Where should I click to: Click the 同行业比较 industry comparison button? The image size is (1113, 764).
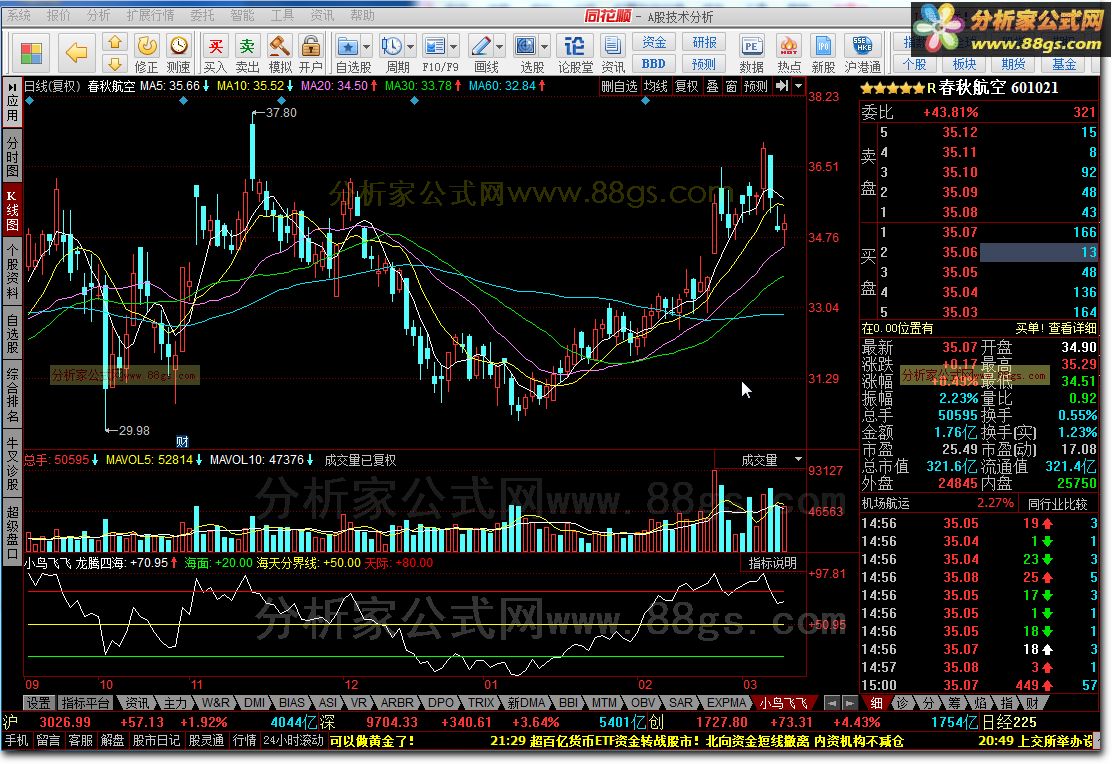point(1058,503)
